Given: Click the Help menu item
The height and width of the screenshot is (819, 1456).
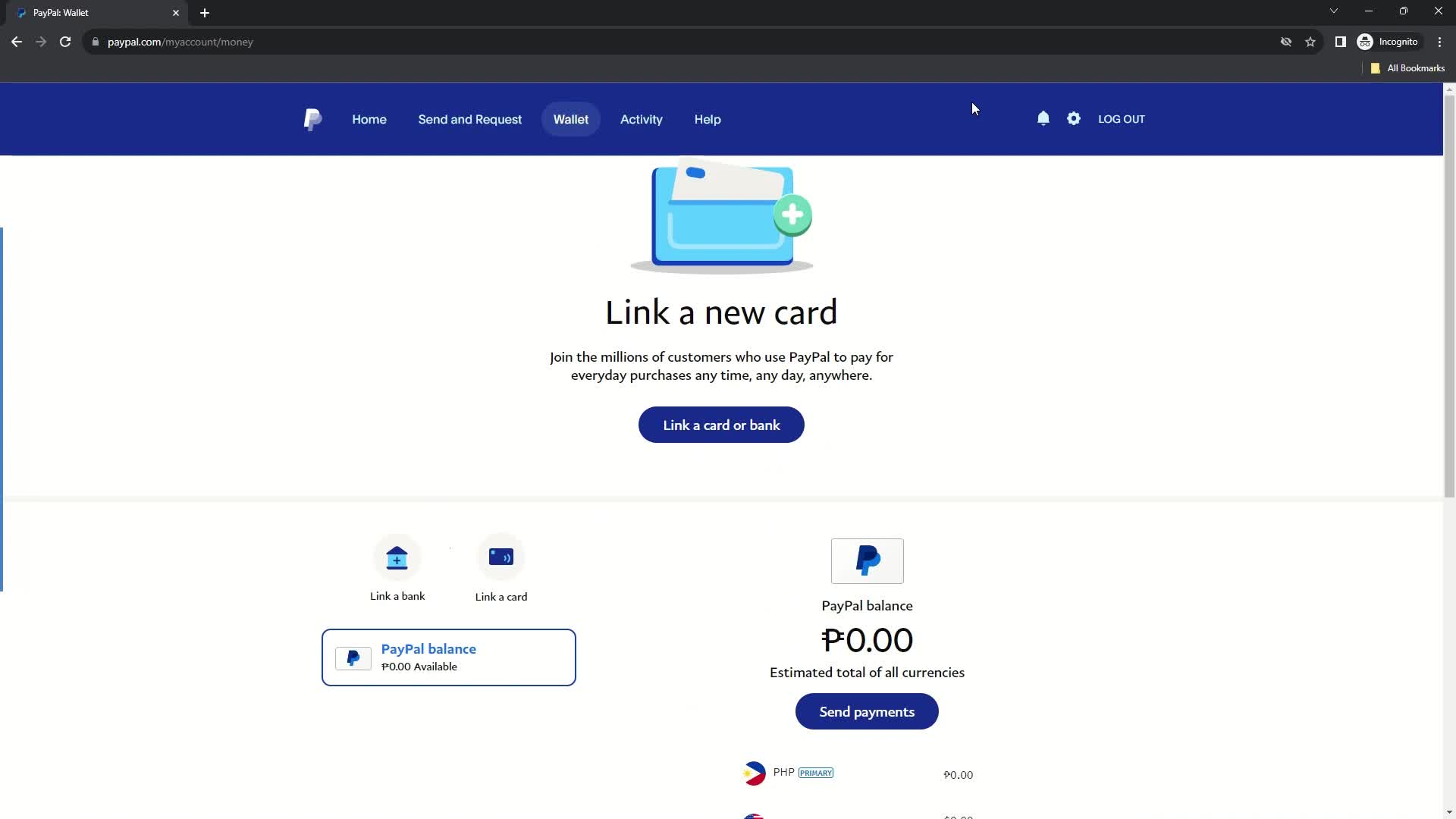Looking at the screenshot, I should coord(707,119).
